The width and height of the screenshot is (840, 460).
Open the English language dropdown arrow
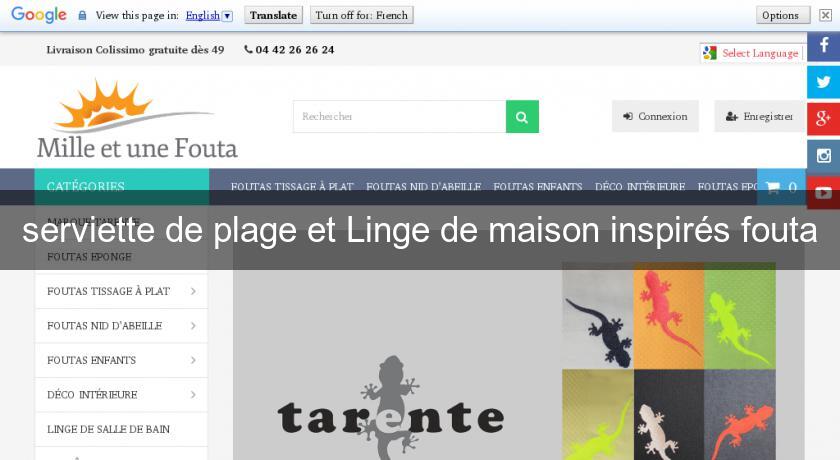point(228,16)
